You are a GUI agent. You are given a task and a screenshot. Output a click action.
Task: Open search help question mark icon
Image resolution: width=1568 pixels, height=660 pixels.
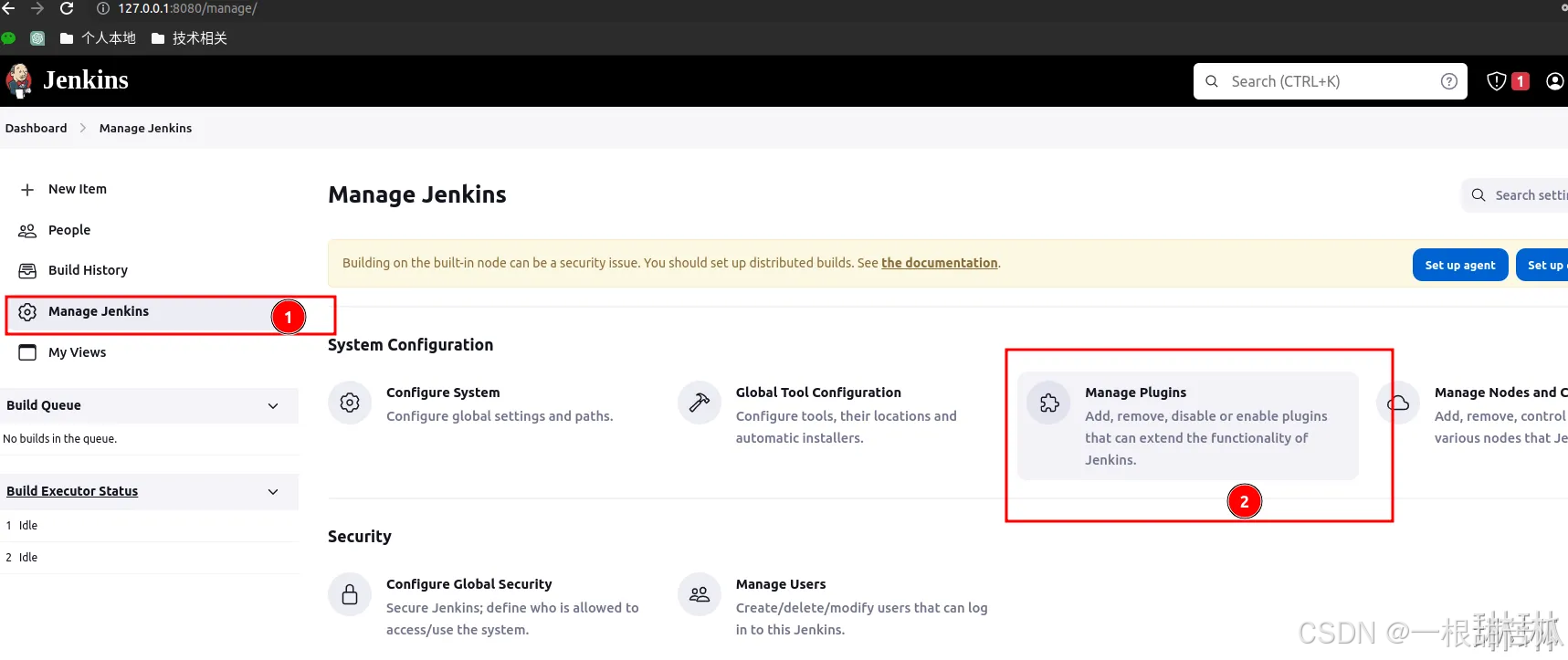coord(1448,81)
